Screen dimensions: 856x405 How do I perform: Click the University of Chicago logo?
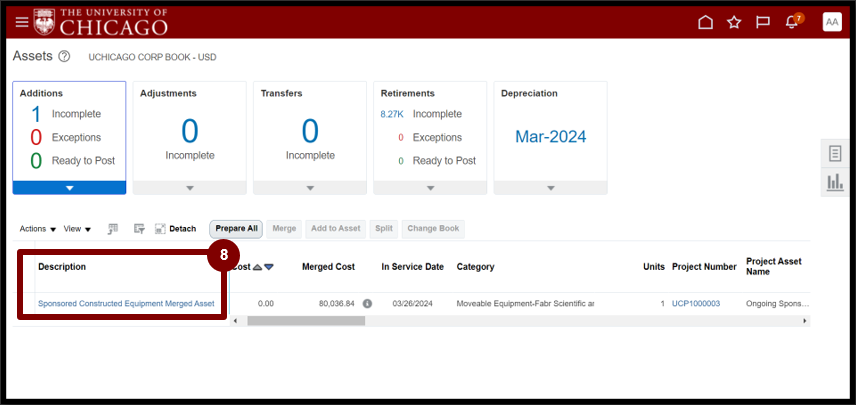[x=100, y=22]
